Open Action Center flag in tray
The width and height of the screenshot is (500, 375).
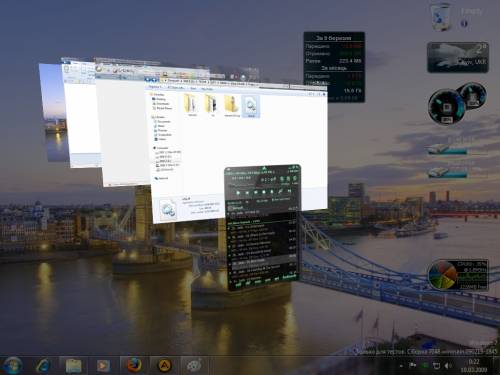click(x=413, y=366)
